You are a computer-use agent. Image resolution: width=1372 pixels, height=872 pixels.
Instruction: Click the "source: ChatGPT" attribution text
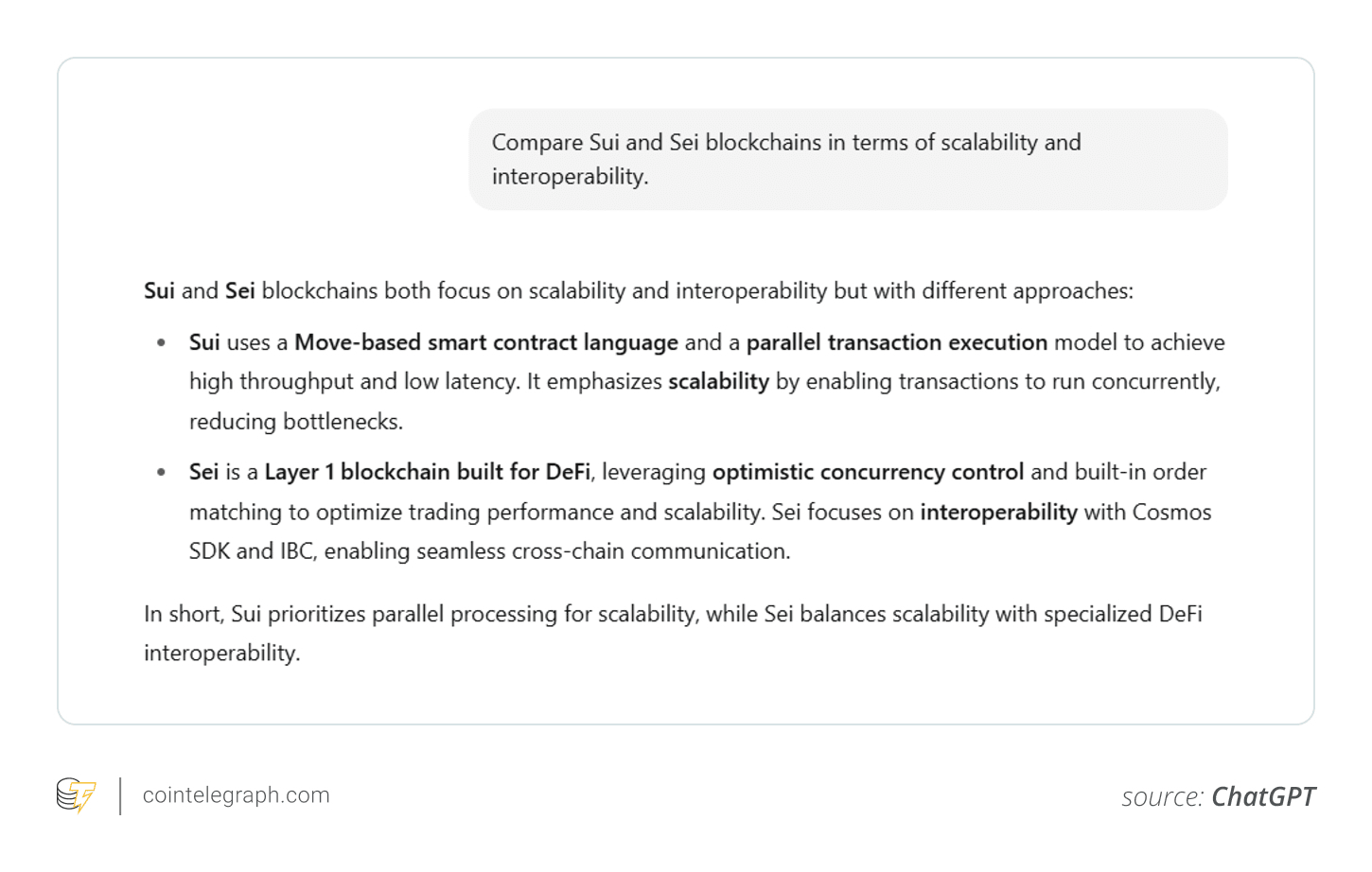(x=1218, y=797)
